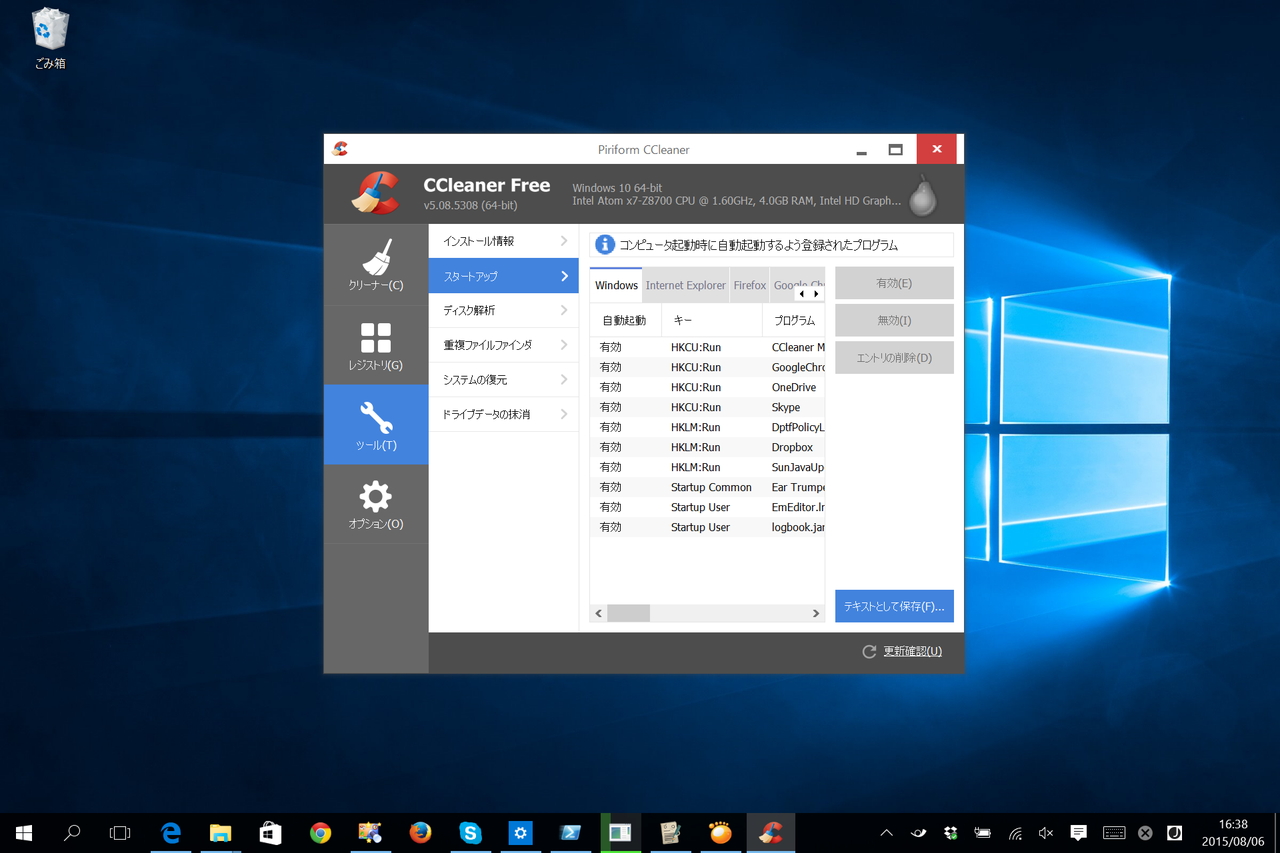1280x853 pixels.
Task: Select the Startup Common key row
Action: click(707, 487)
